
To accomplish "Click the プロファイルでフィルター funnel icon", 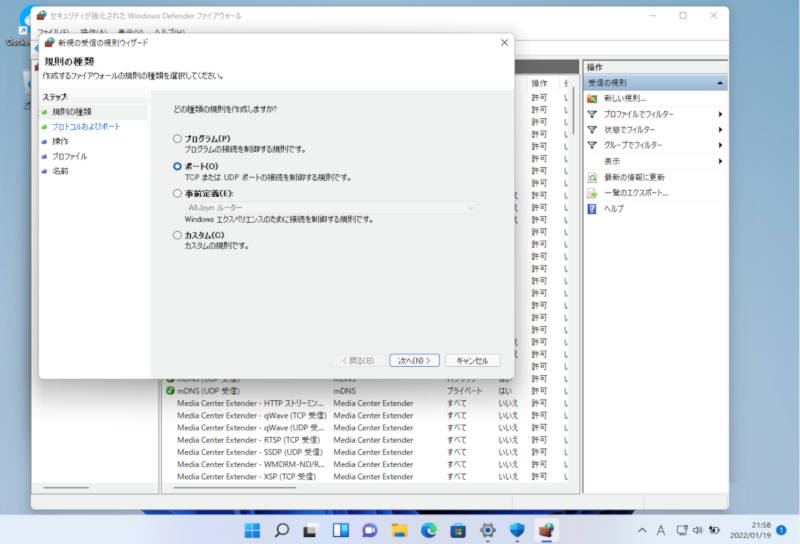I will 592,114.
